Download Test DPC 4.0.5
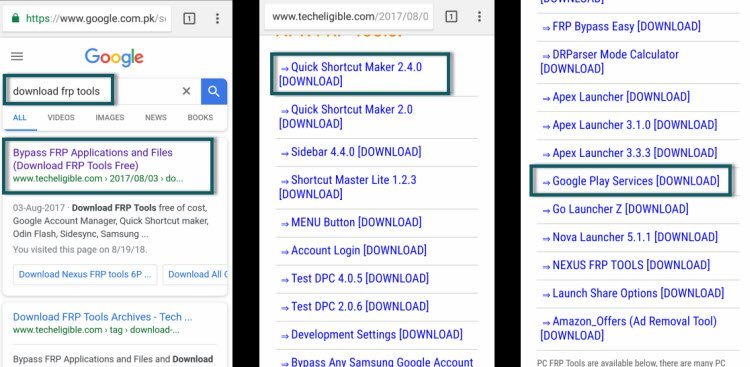 coord(354,278)
